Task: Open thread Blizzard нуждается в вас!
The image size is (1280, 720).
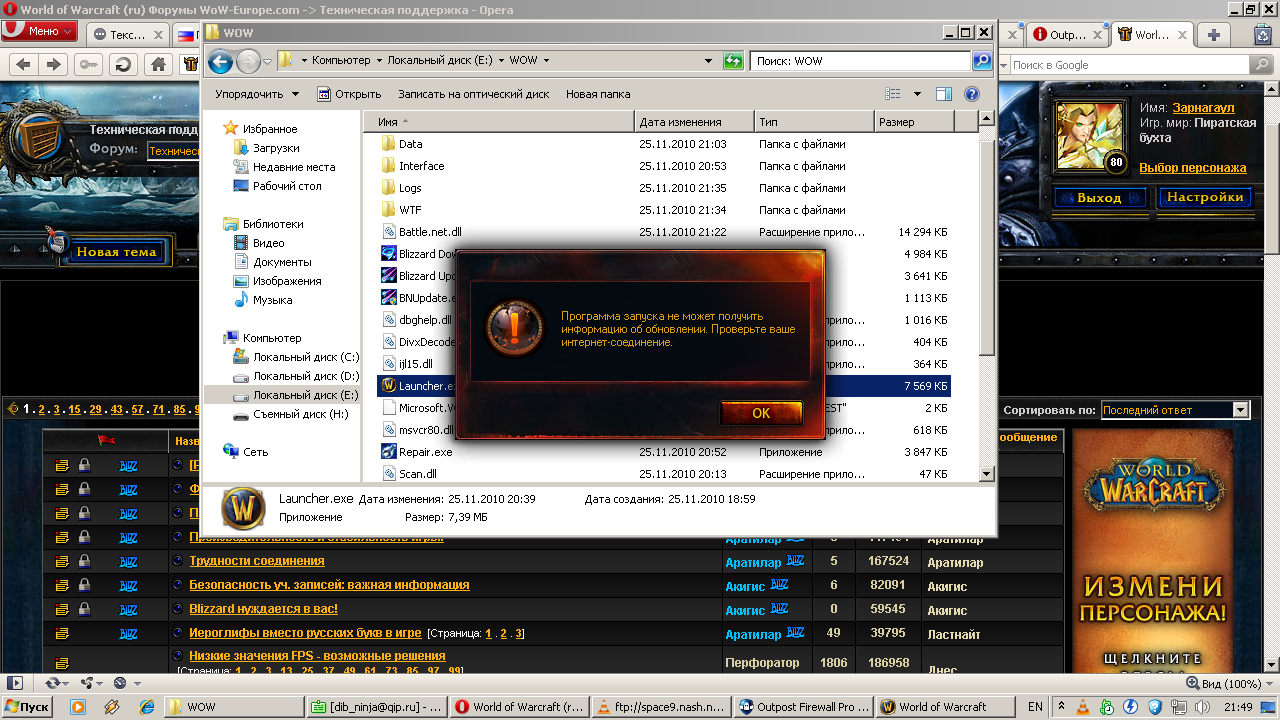Action: (264, 609)
